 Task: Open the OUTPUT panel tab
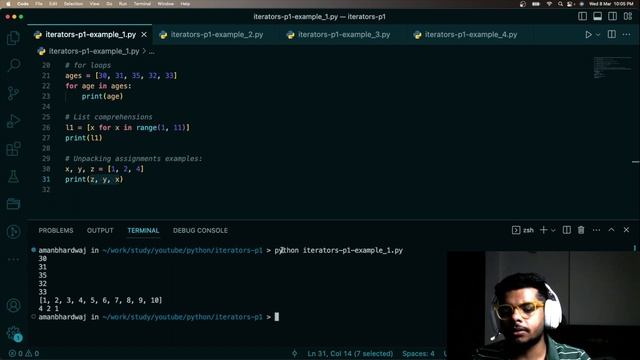[100, 231]
